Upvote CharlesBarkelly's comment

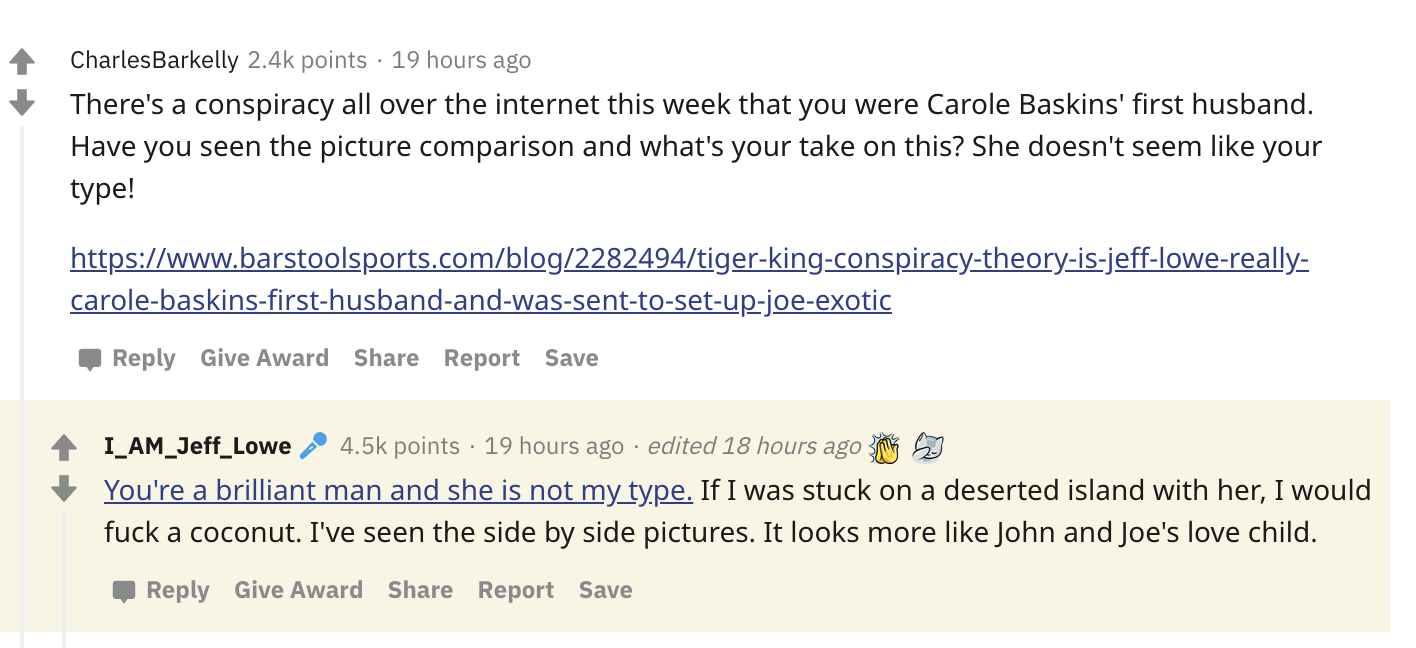22,62
